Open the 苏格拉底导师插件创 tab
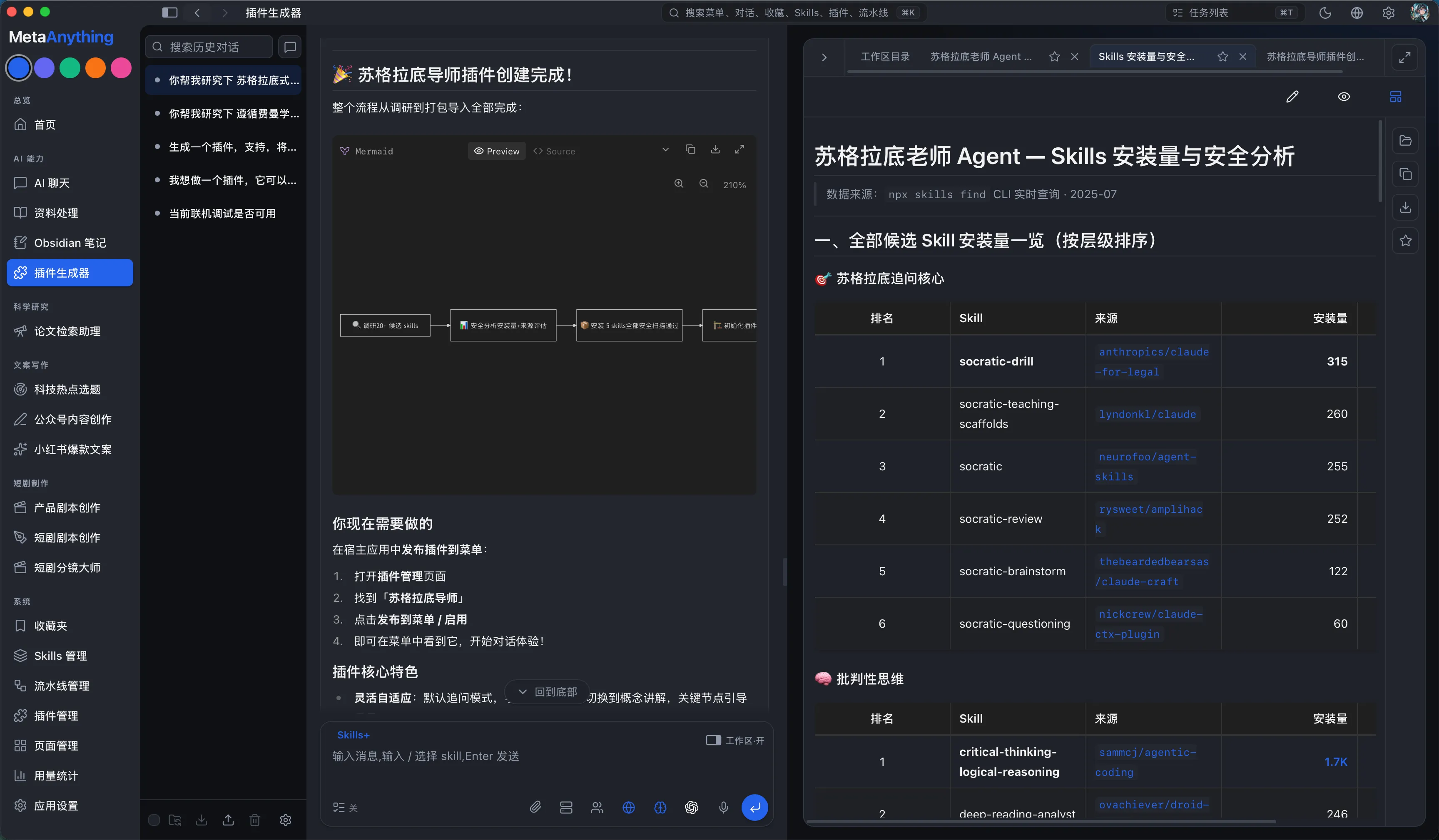The image size is (1439, 840). click(x=1315, y=57)
